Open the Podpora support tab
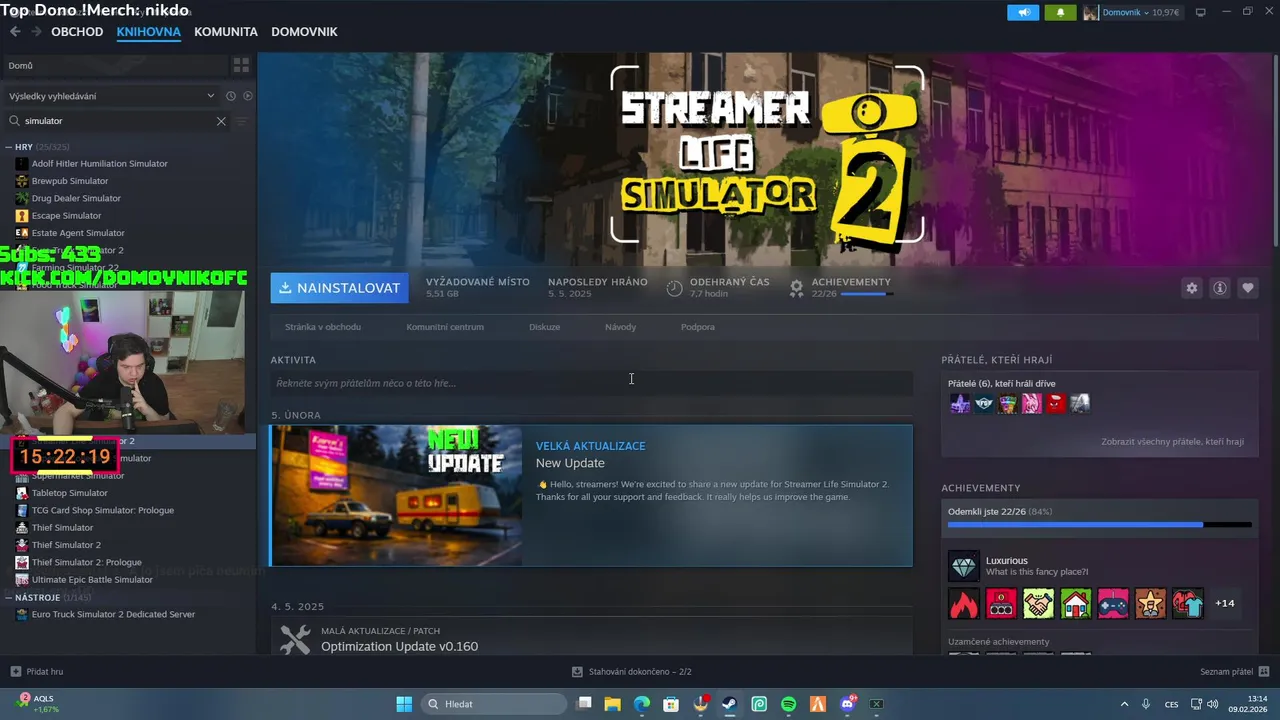The image size is (1280, 720). (x=698, y=327)
